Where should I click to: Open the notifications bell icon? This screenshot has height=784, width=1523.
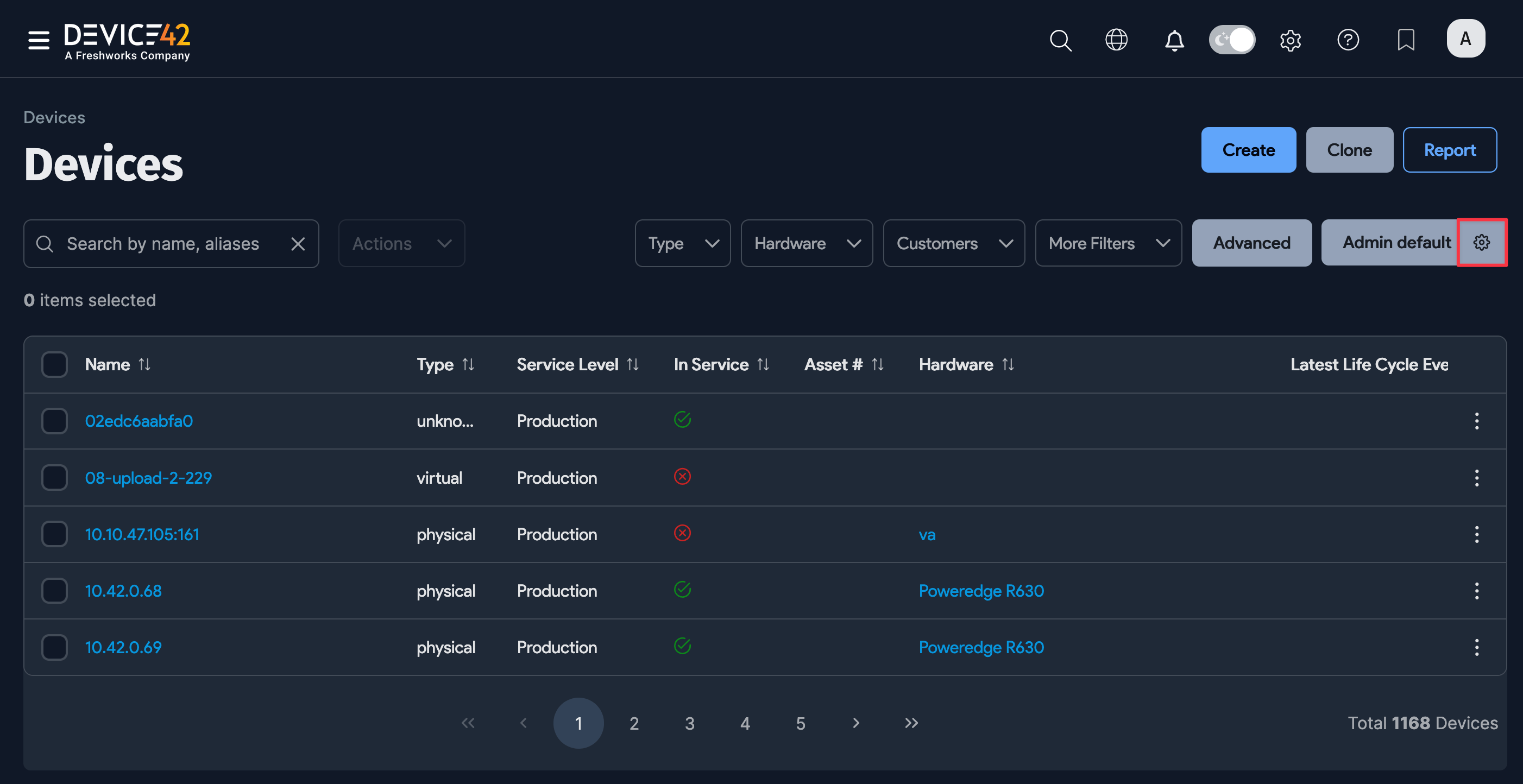click(x=1174, y=40)
